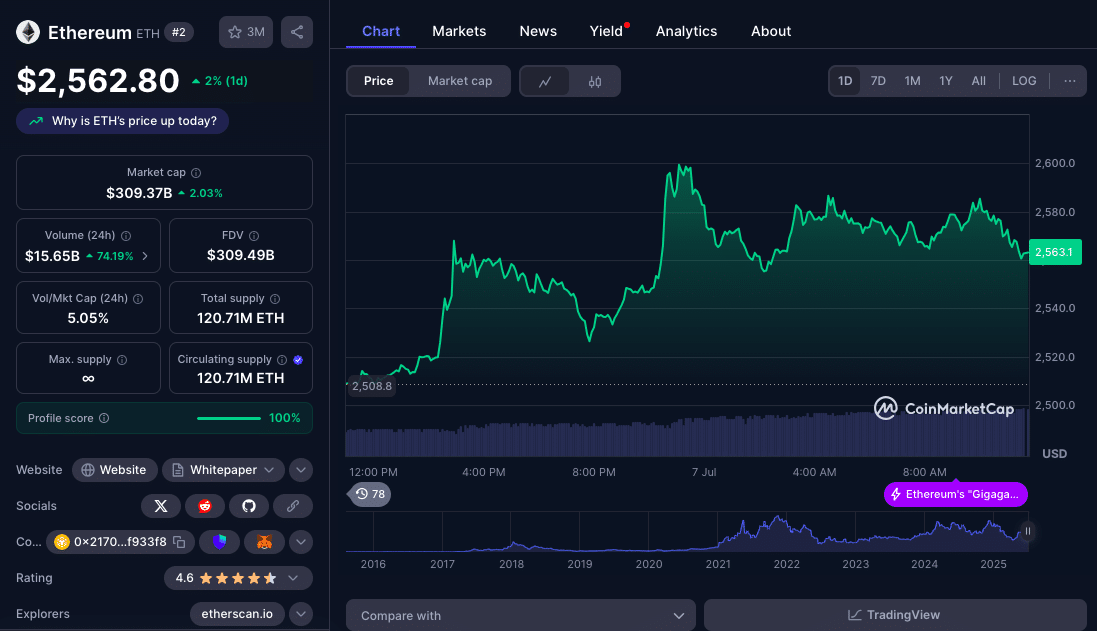Click the Ethereum logo icon
Image resolution: width=1097 pixels, height=631 pixels.
[28, 32]
